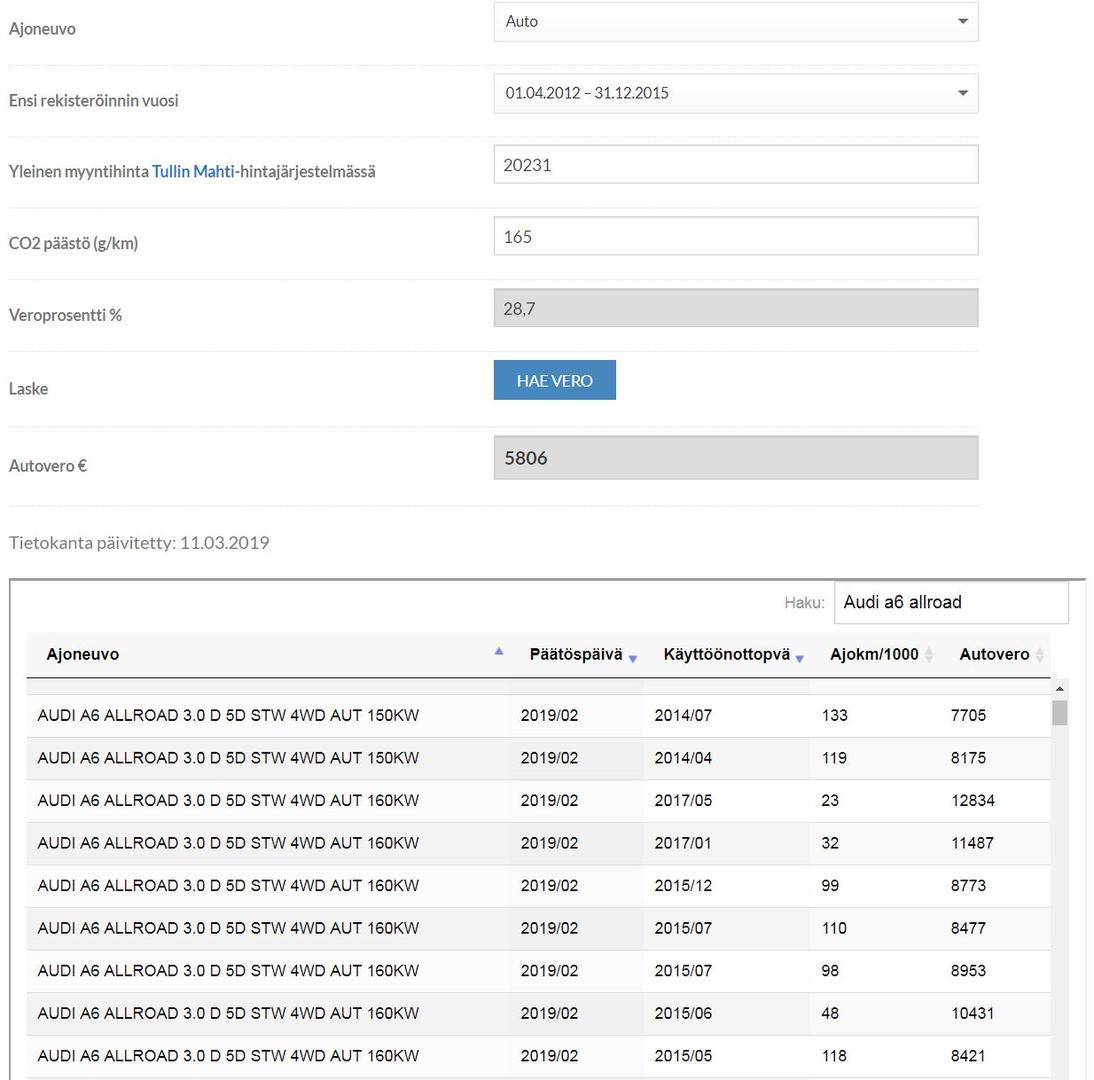Click the Ajoneuvo column header text
The height and width of the screenshot is (1080, 1094).
pos(83,655)
